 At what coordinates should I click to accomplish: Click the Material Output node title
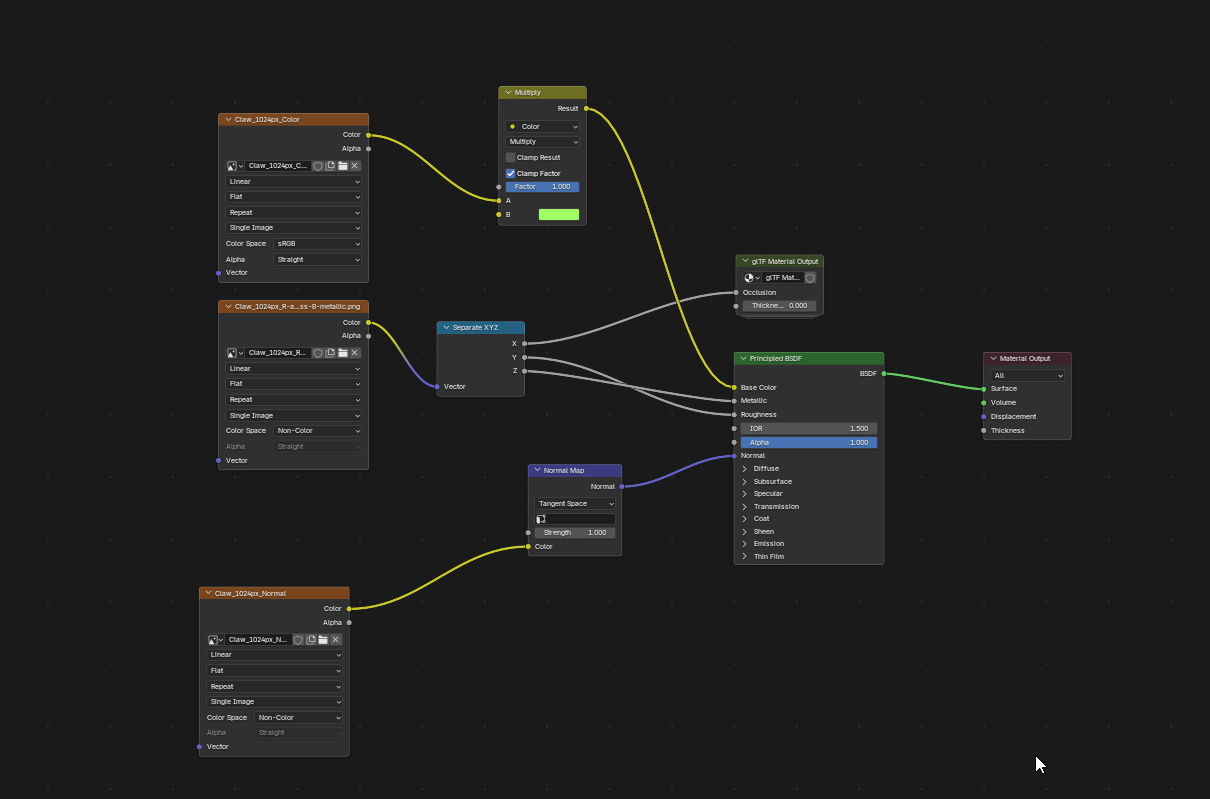pyautogui.click(x=1025, y=359)
